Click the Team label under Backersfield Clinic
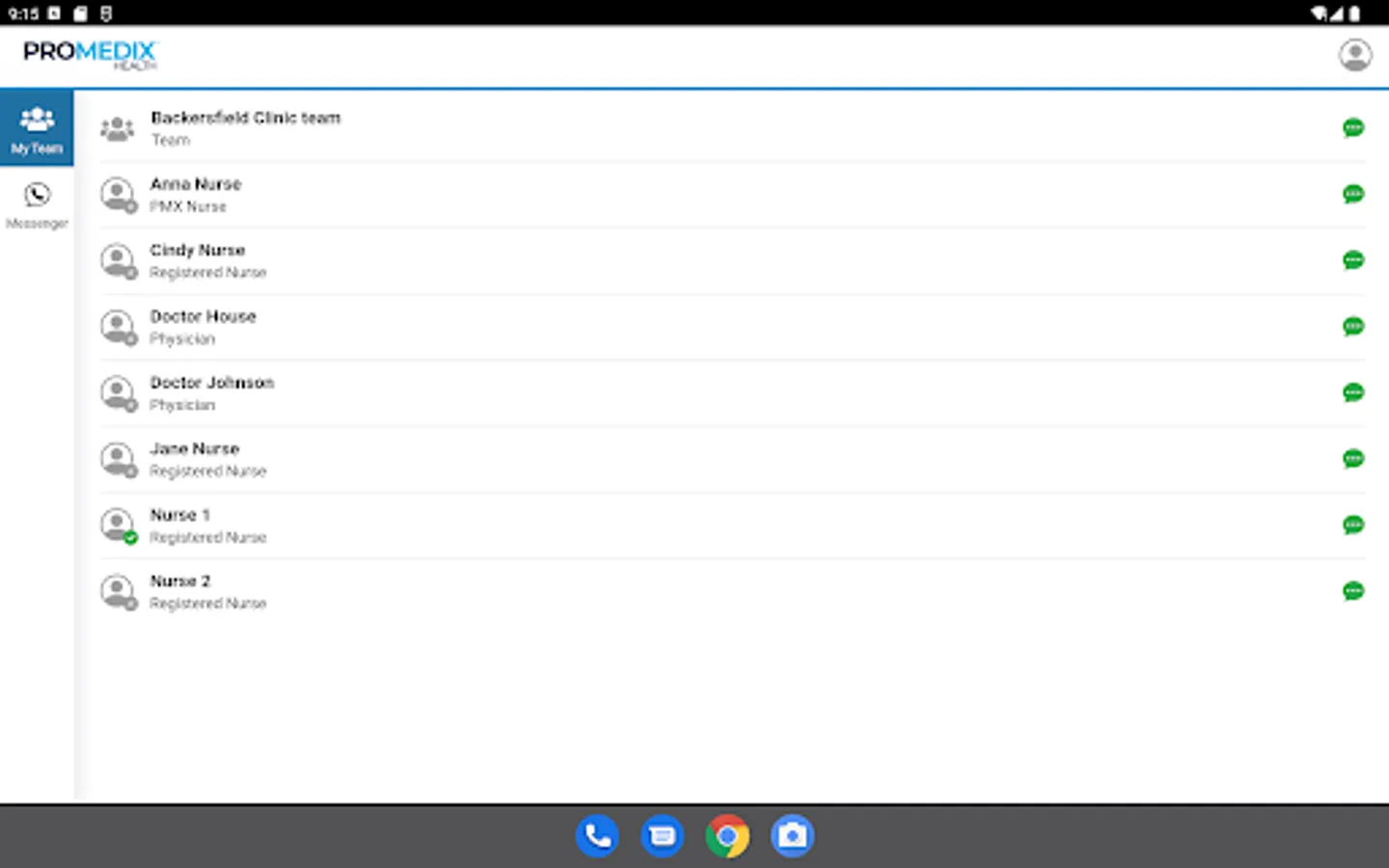 [171, 140]
